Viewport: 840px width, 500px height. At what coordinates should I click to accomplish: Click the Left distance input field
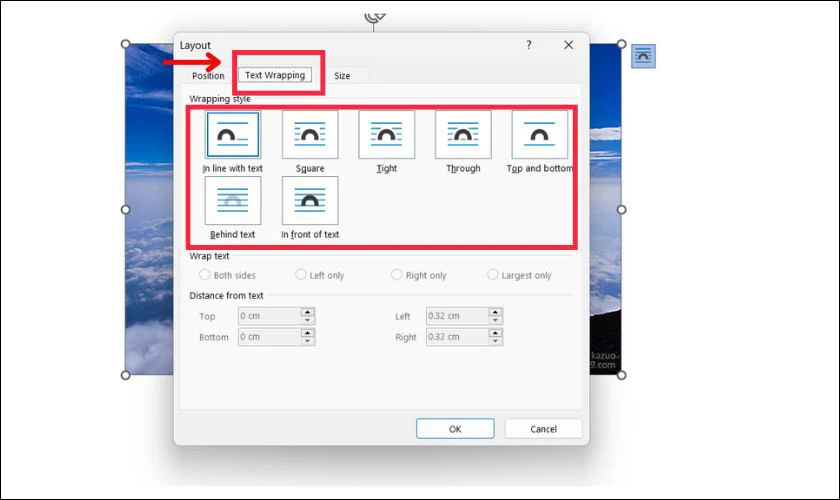[x=458, y=316]
